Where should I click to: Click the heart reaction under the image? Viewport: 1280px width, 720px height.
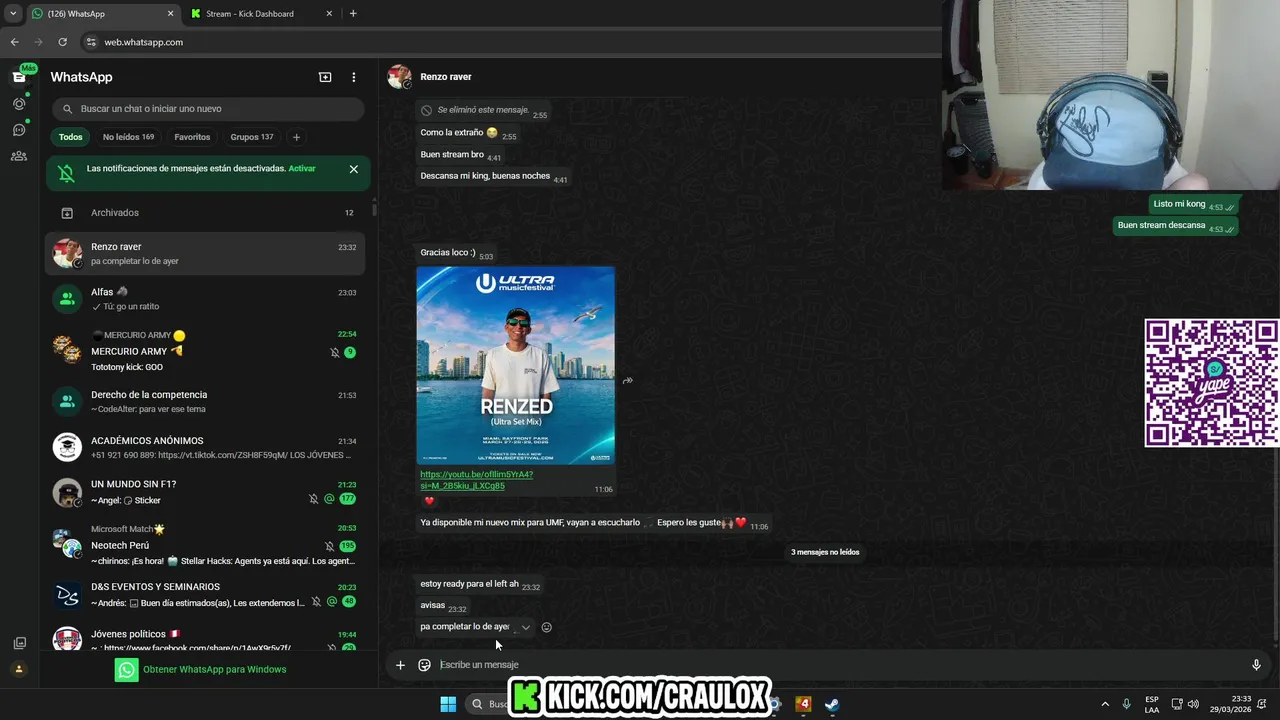click(429, 501)
